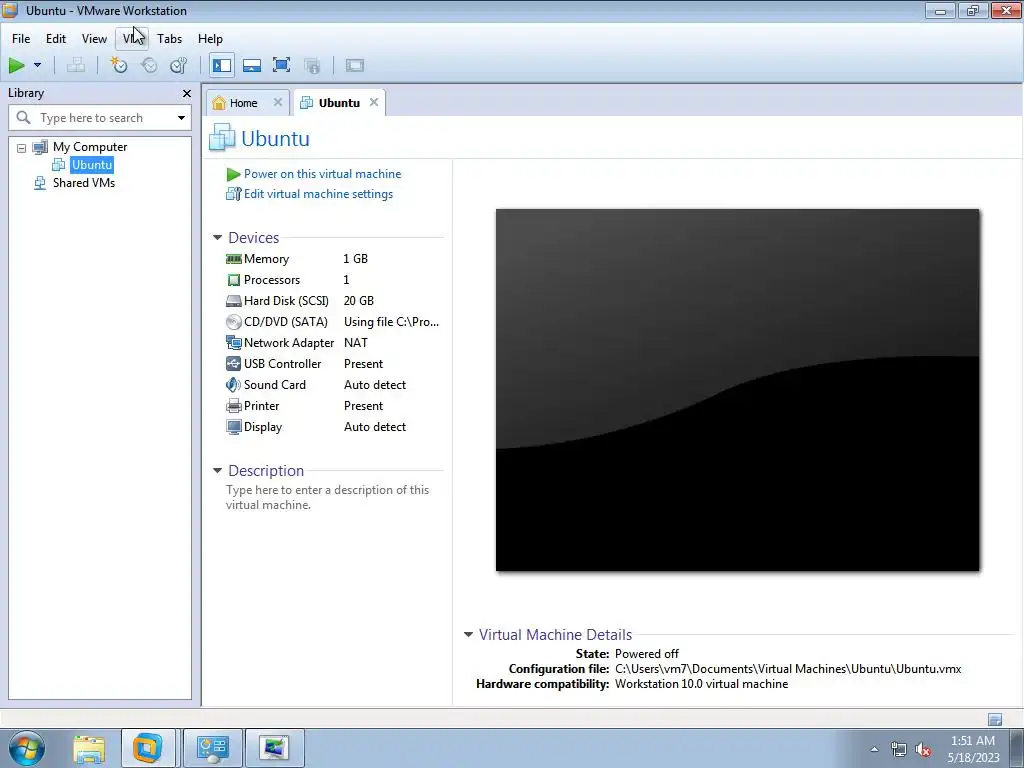Screen dimensions: 1024x768
Task: Click the Hard Disk (SCSI) device row
Action: point(333,301)
